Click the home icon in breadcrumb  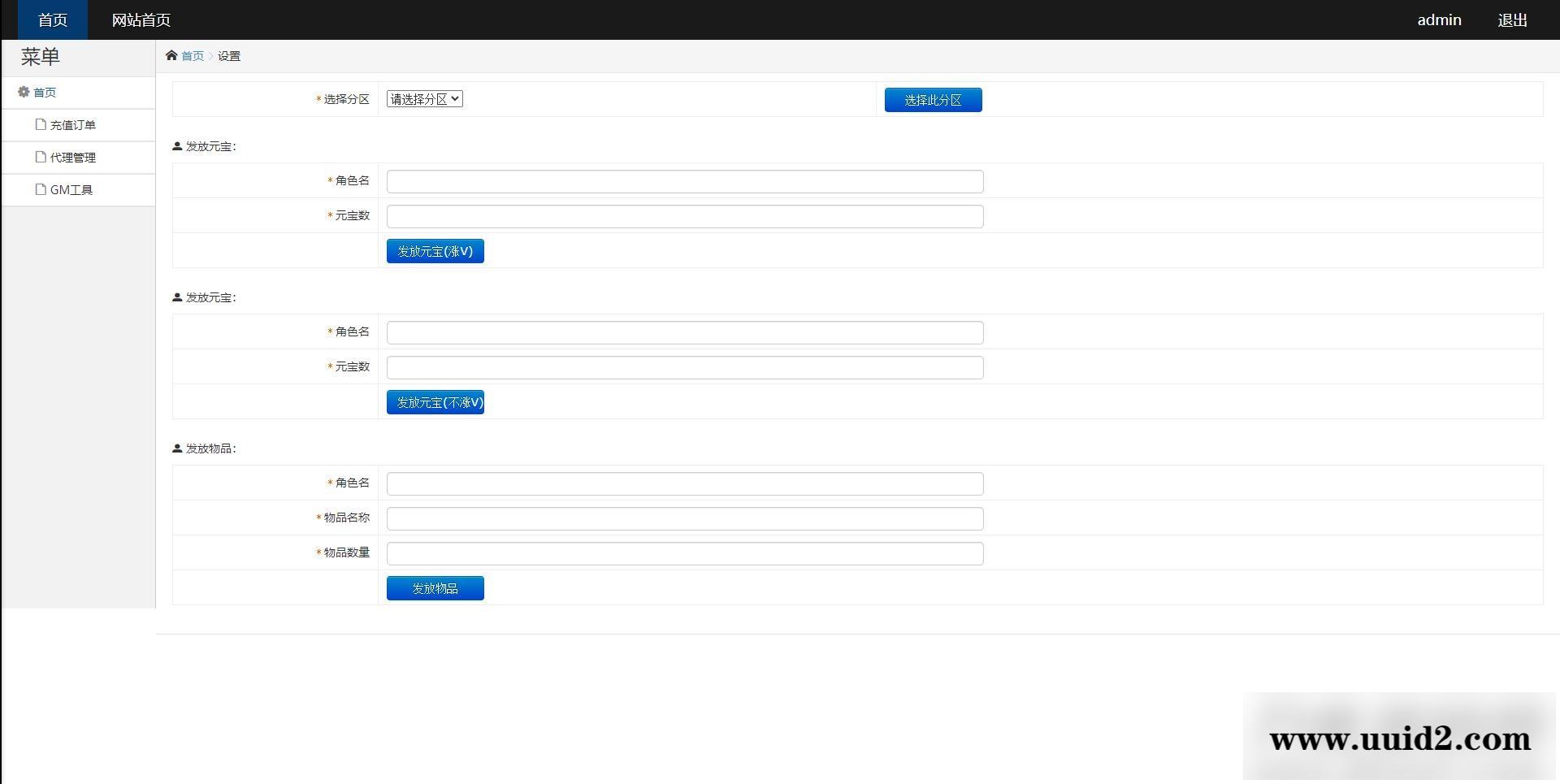pyautogui.click(x=171, y=55)
